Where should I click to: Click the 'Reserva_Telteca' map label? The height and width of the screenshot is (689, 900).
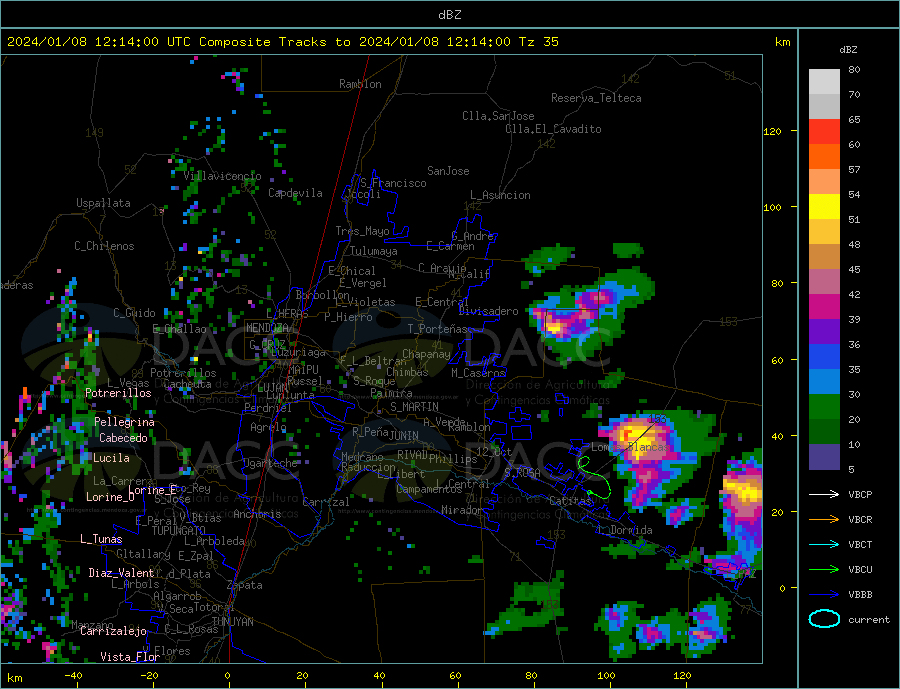(596, 98)
